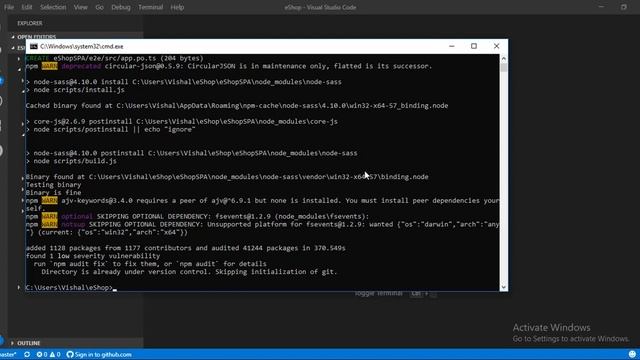Open the View menu

point(80,7)
